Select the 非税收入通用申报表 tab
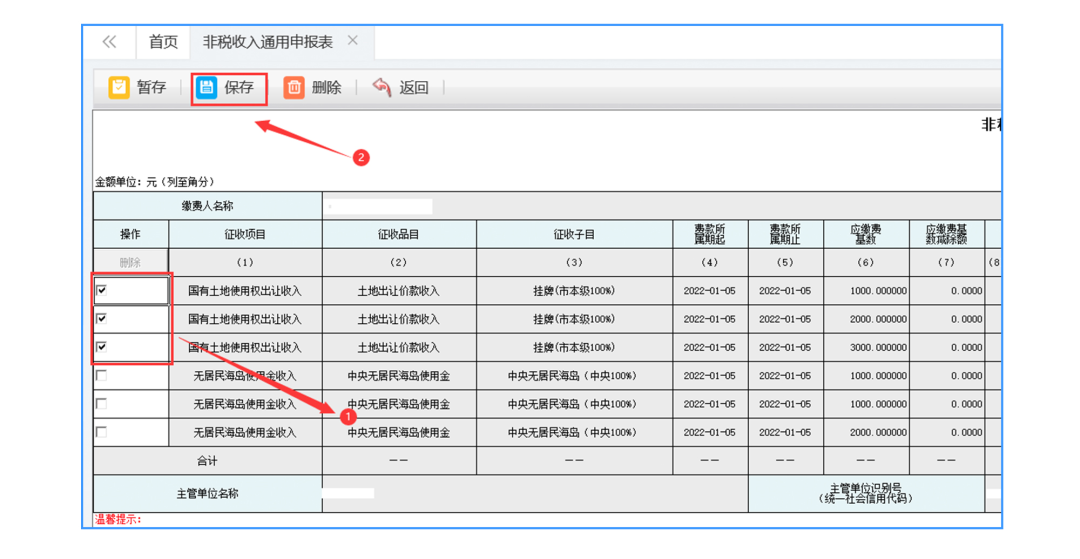The image size is (1080, 559). (x=268, y=42)
